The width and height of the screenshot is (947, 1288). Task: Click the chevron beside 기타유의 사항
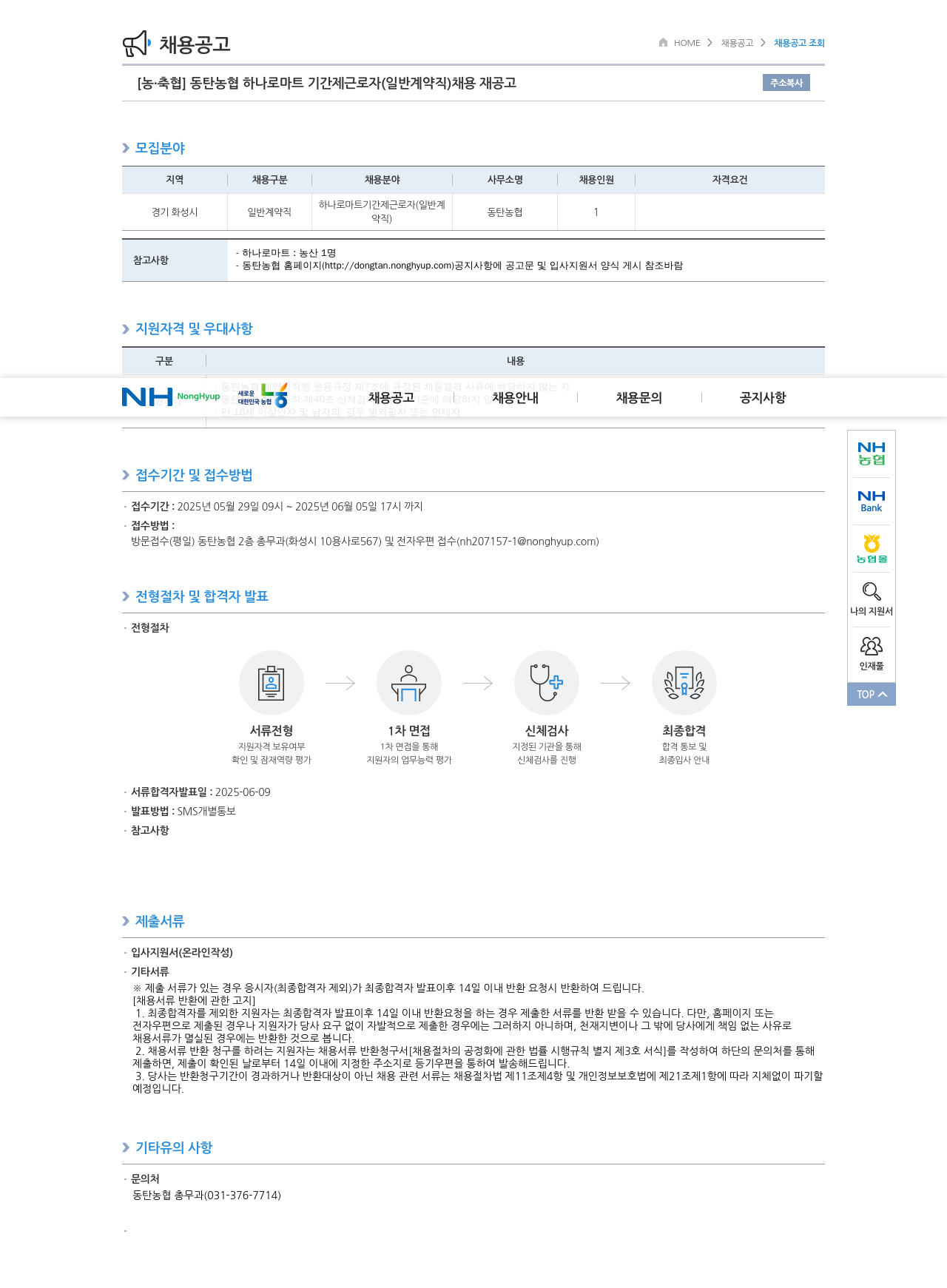[126, 1147]
